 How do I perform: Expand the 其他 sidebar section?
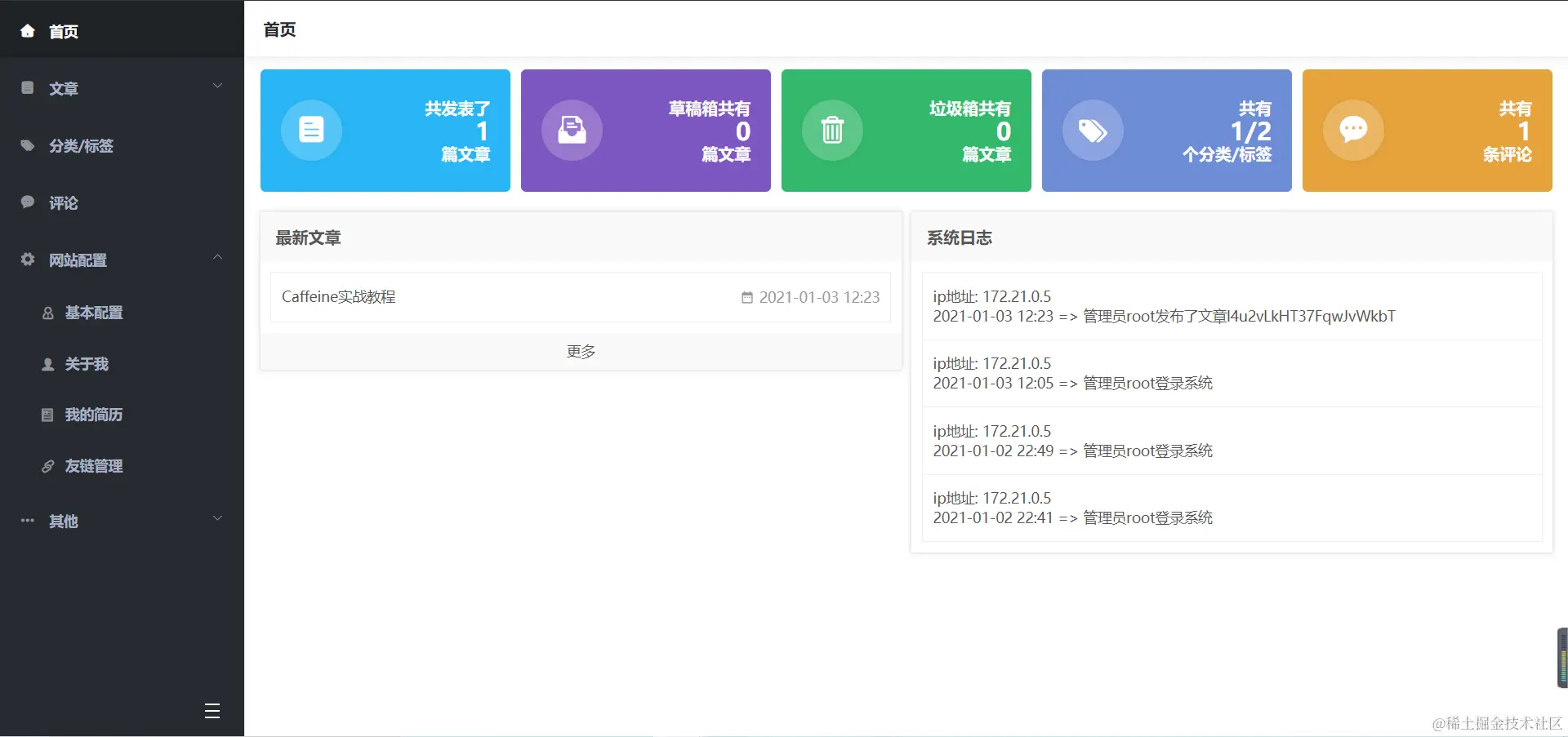pos(217,518)
